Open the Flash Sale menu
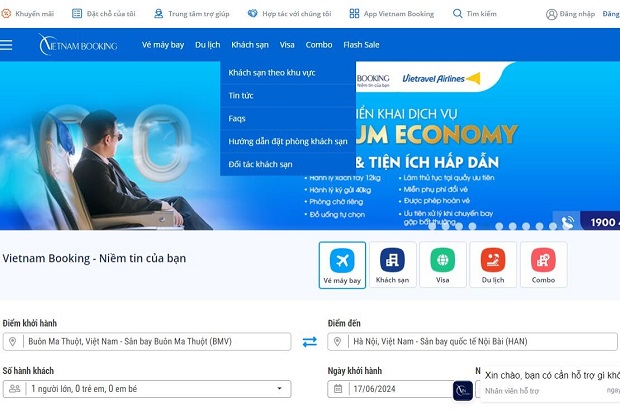Screen dimensions: 620x412 pyautogui.click(x=361, y=45)
